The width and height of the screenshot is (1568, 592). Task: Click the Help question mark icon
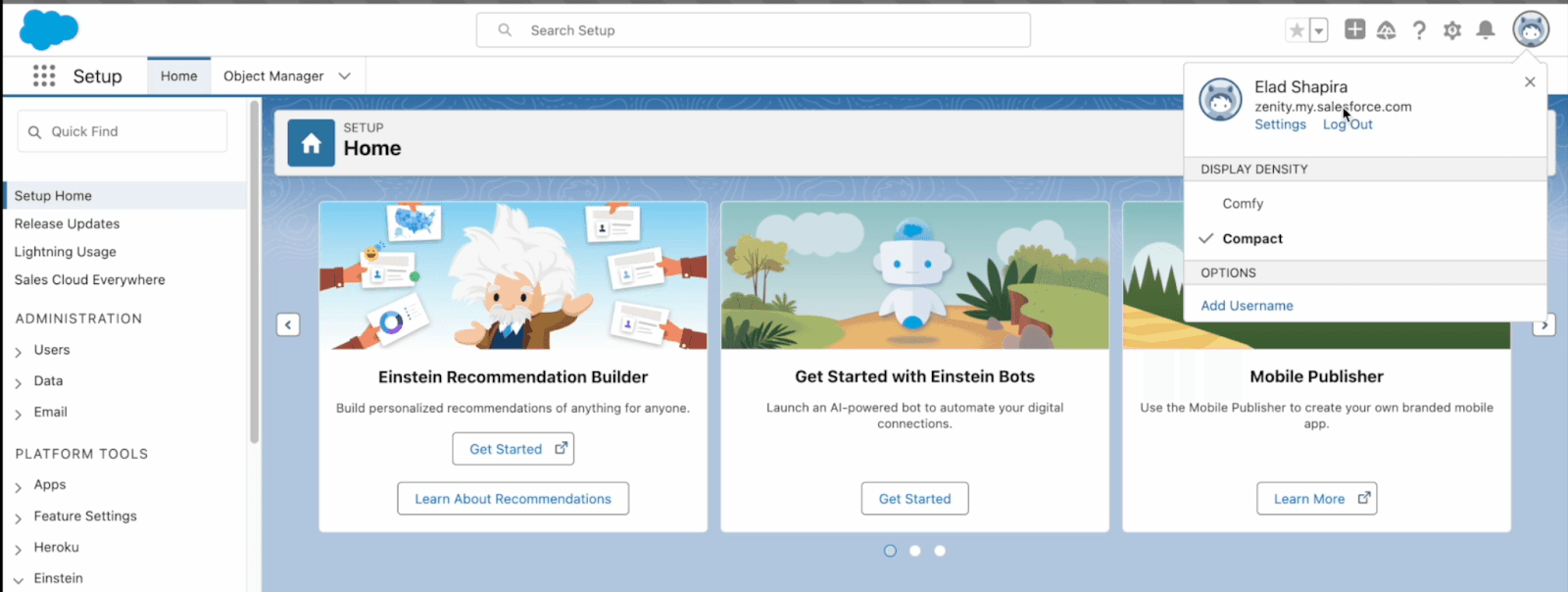point(1419,30)
